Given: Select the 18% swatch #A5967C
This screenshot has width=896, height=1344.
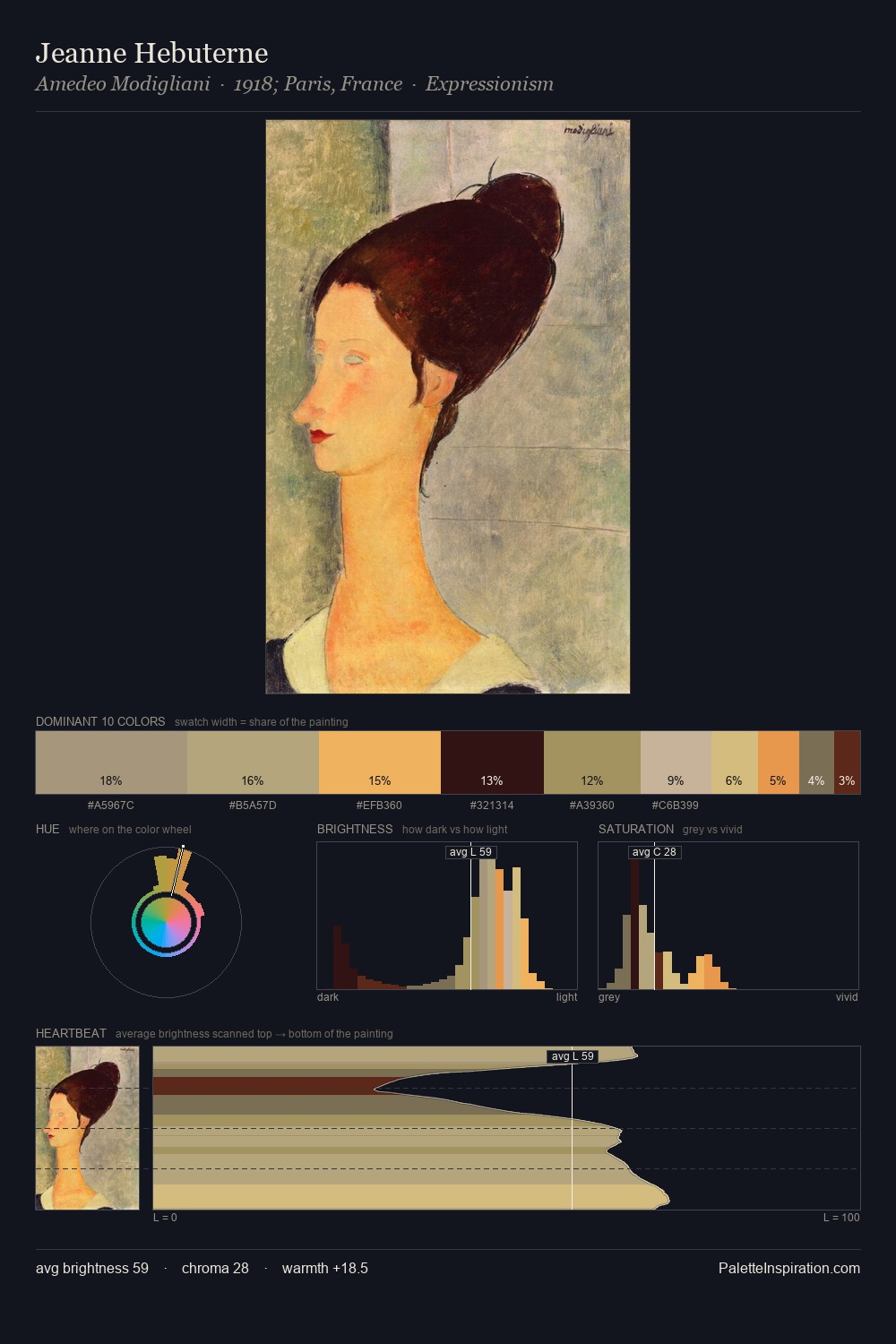Looking at the screenshot, I should tap(111, 762).
